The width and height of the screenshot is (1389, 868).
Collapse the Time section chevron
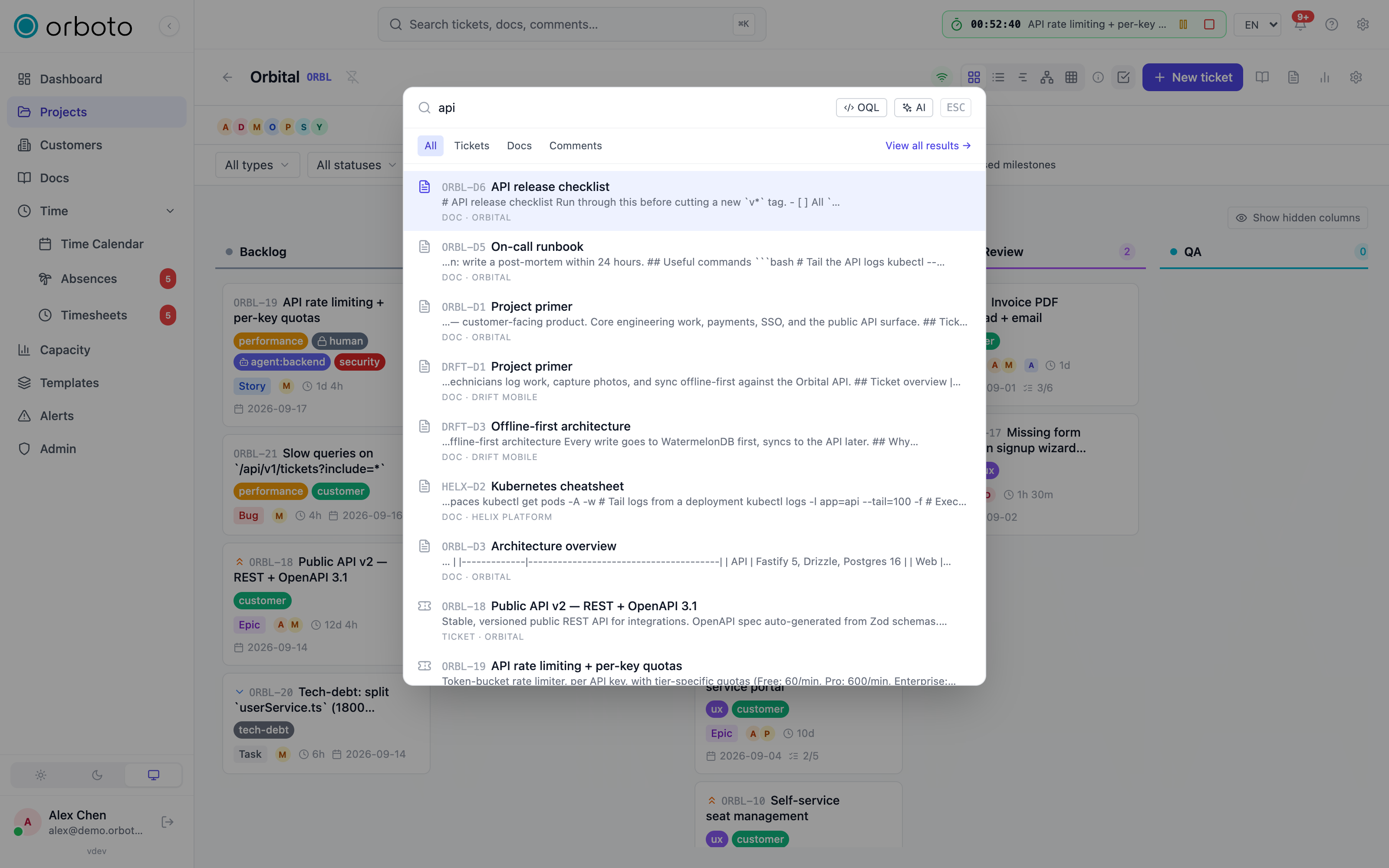click(170, 210)
